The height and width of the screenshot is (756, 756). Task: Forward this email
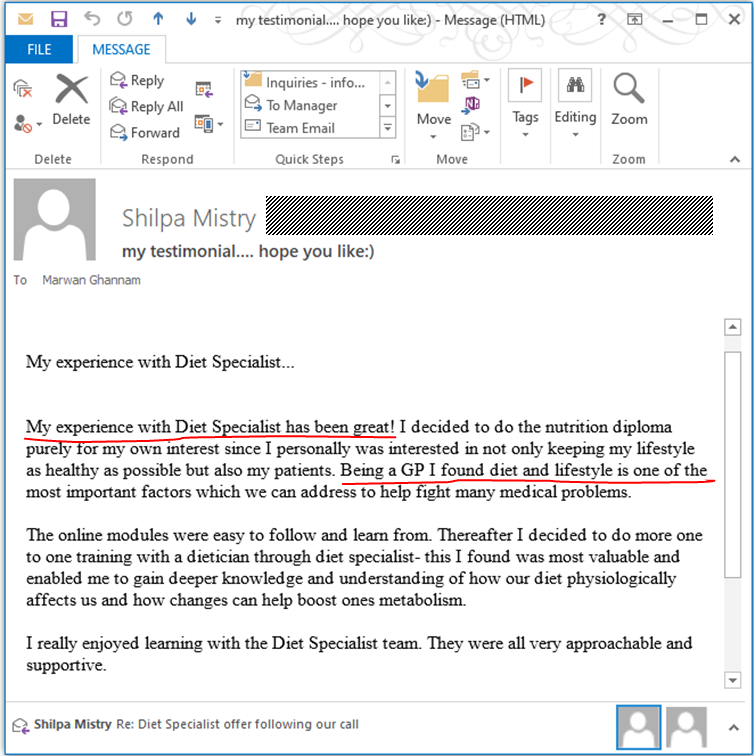pyautogui.click(x=145, y=132)
